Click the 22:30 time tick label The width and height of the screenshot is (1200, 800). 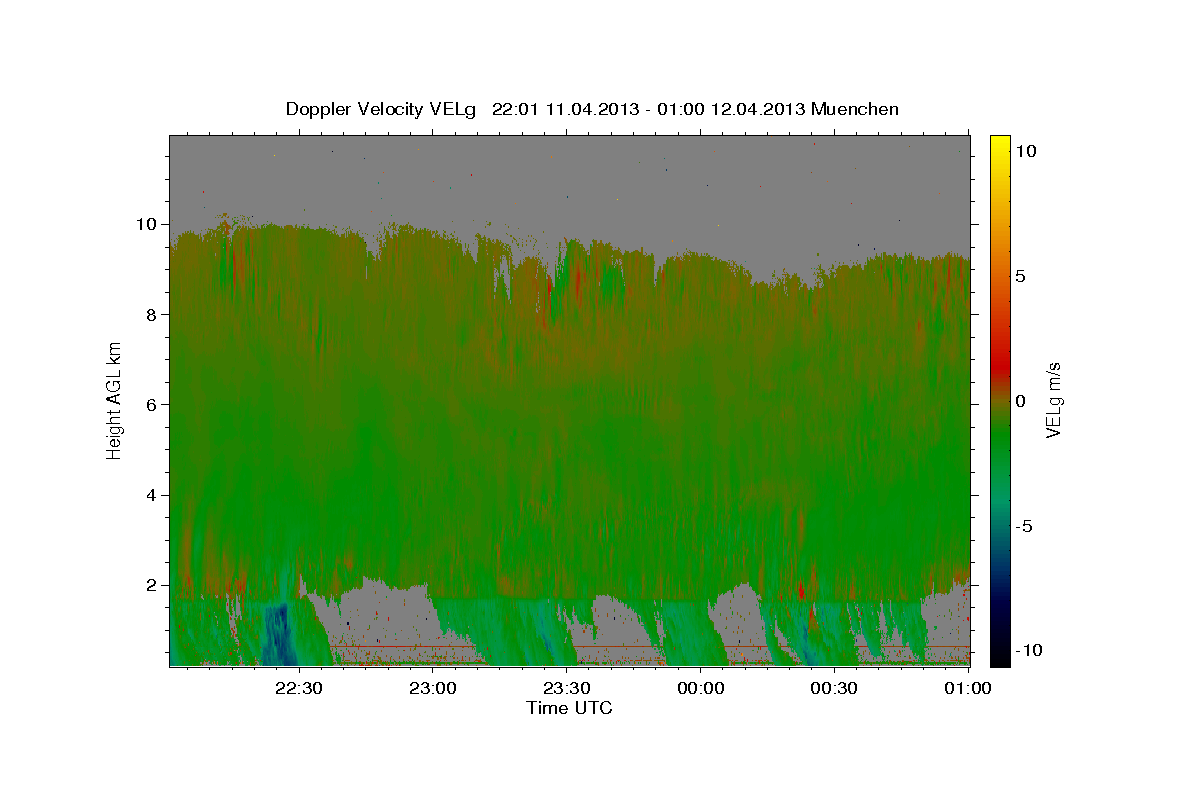299,688
